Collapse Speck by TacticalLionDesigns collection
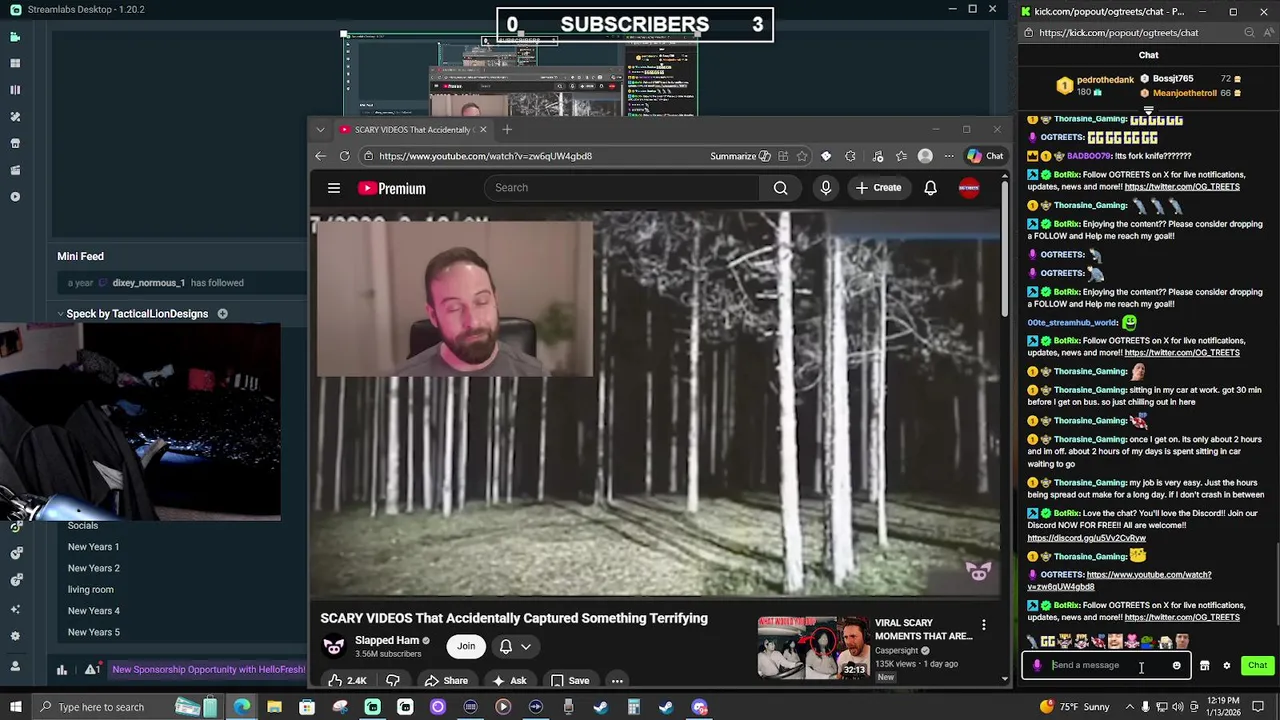1280x720 pixels. click(60, 314)
